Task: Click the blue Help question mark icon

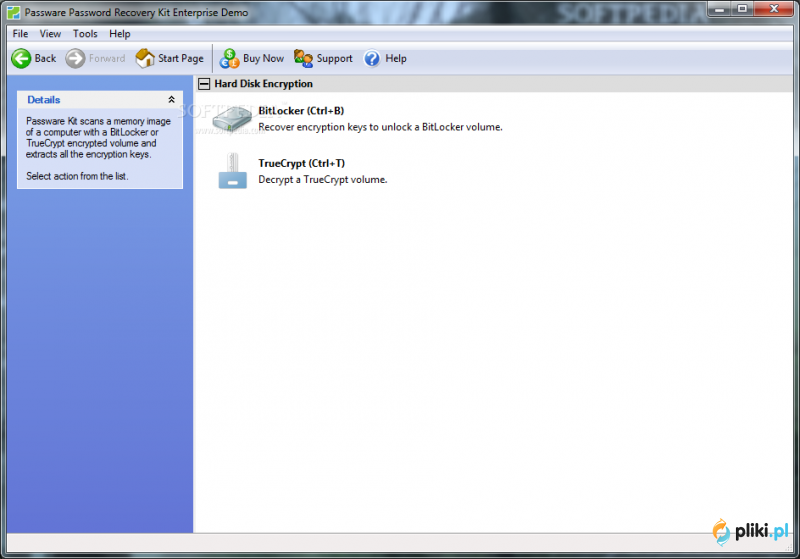Action: [x=372, y=59]
